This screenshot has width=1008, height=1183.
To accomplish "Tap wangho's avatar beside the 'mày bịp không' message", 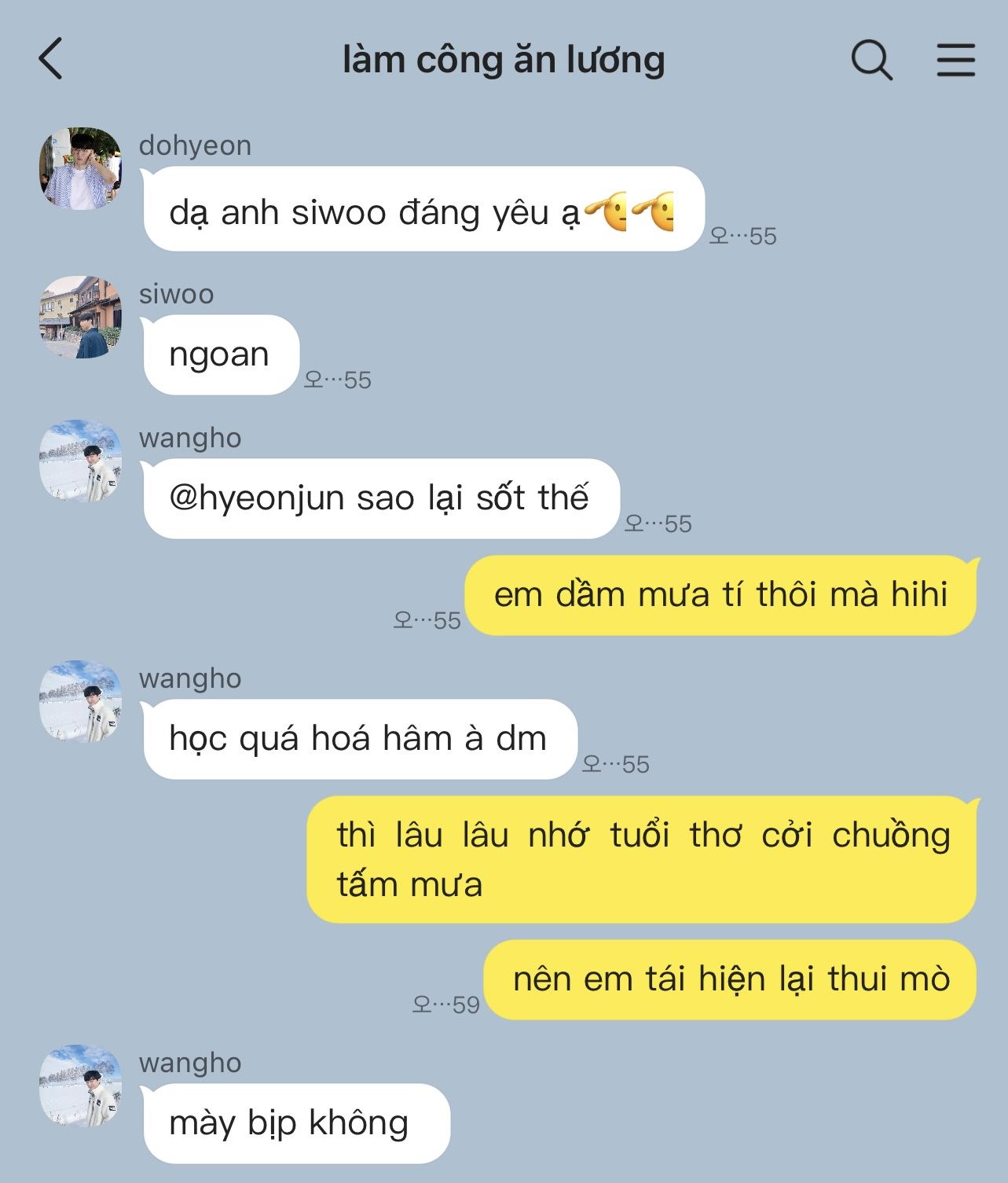I will pyautogui.click(x=80, y=1086).
